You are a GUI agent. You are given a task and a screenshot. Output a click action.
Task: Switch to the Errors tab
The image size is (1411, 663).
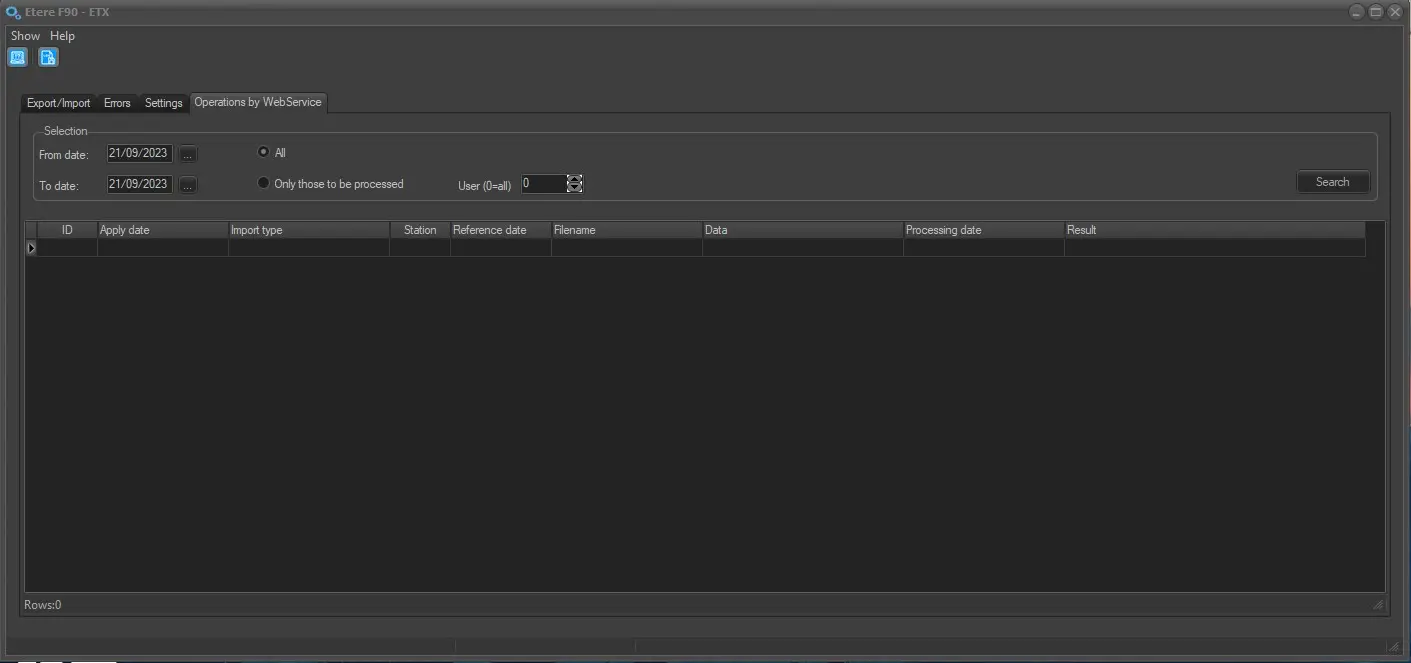pos(117,103)
